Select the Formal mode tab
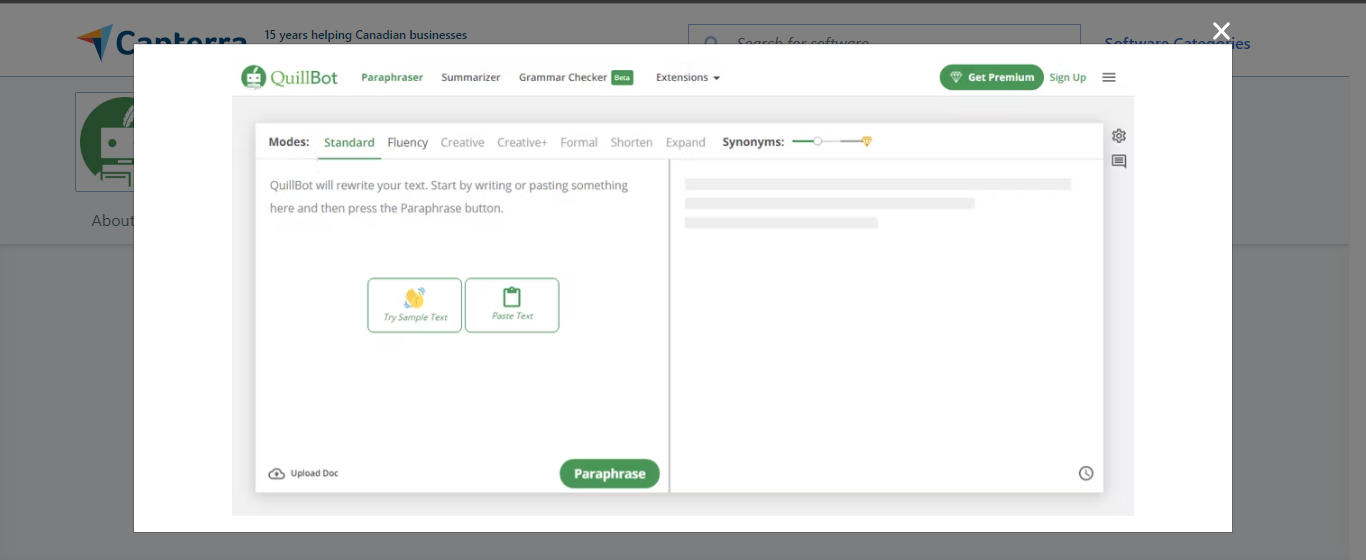This screenshot has width=1366, height=560. click(579, 142)
